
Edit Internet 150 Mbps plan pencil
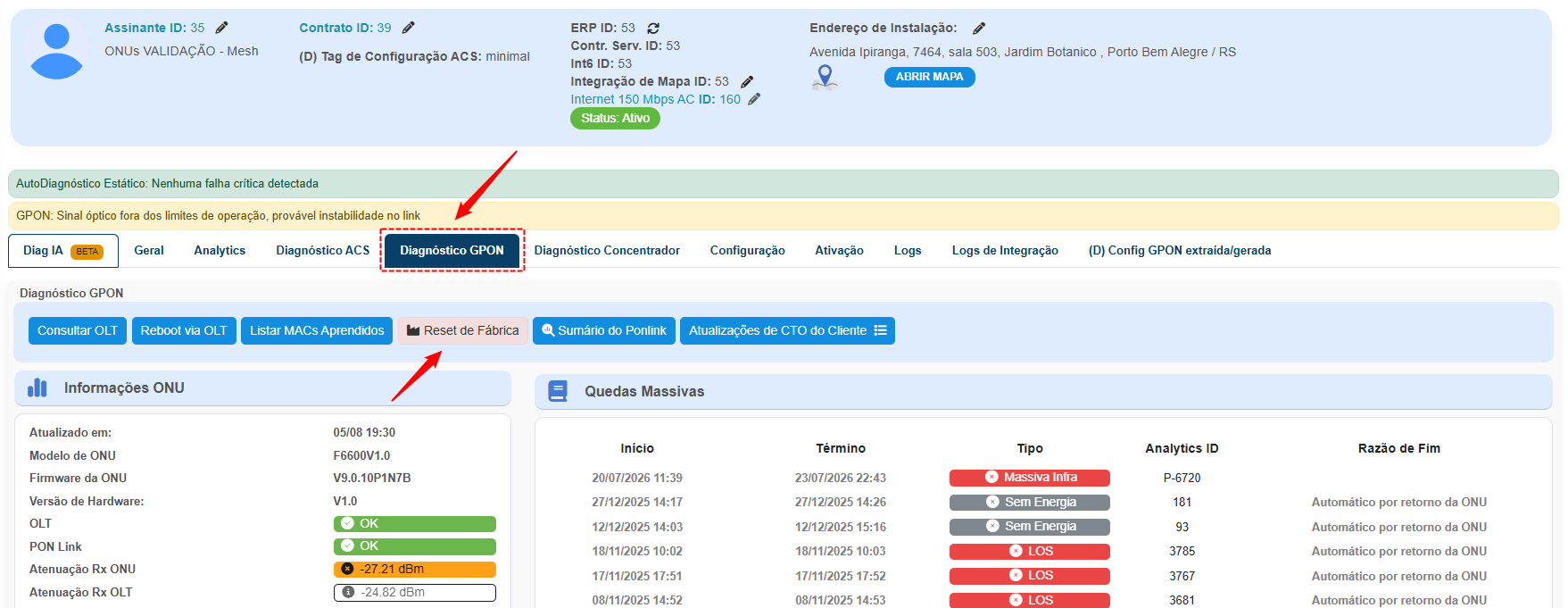754,99
